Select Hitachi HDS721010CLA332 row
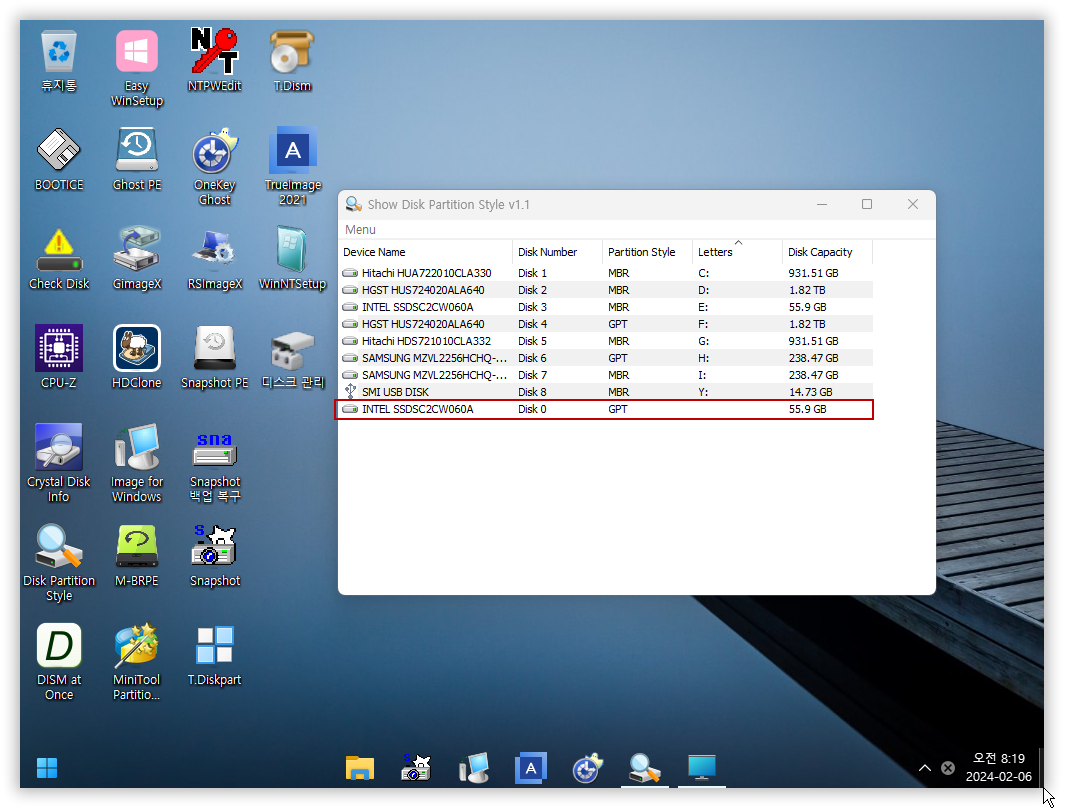Image resolution: width=1065 pixels, height=809 pixels. click(605, 341)
